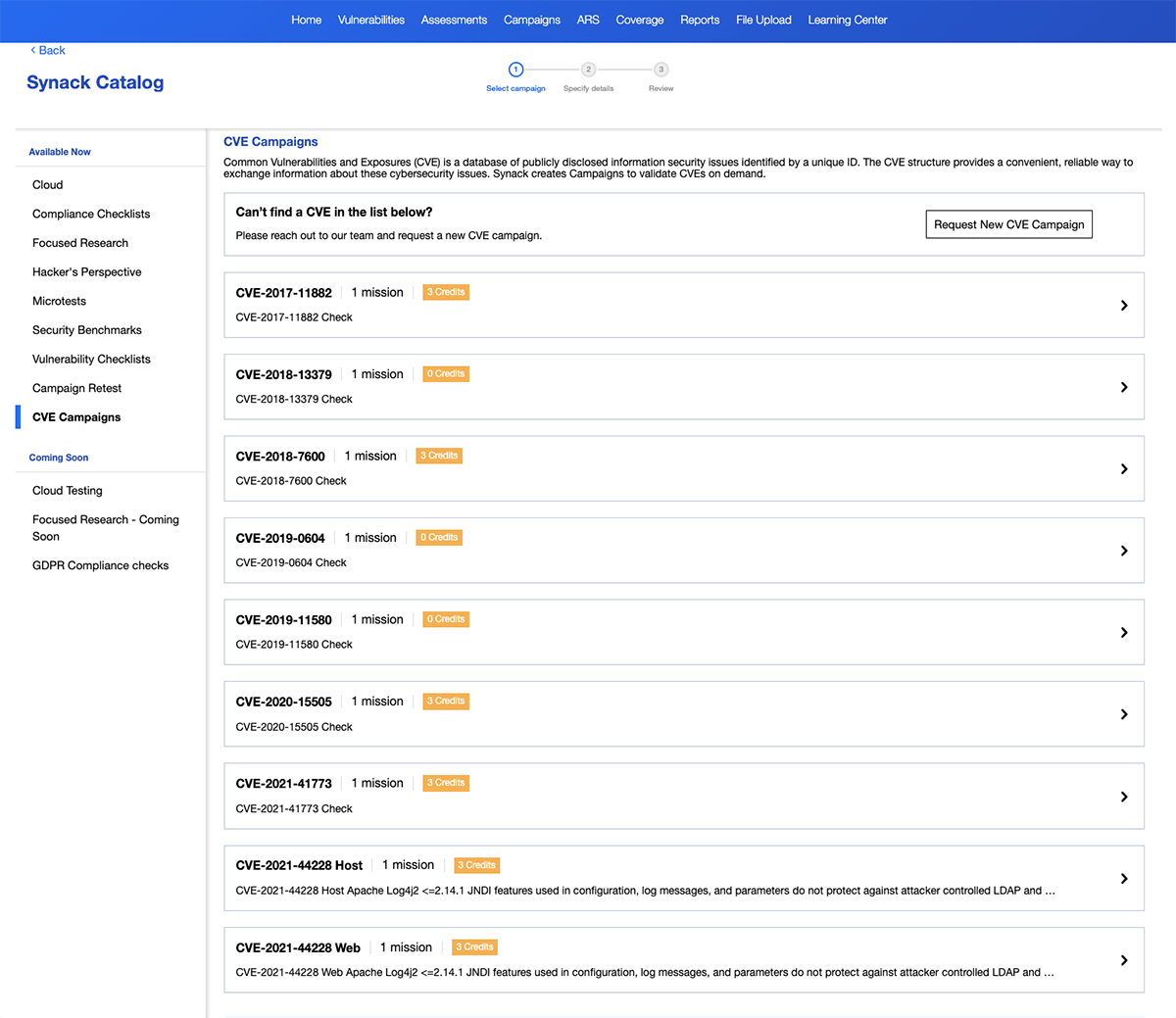
Task: Expand the CVE-2017-11882 campaign chevron
Action: coord(1124,306)
